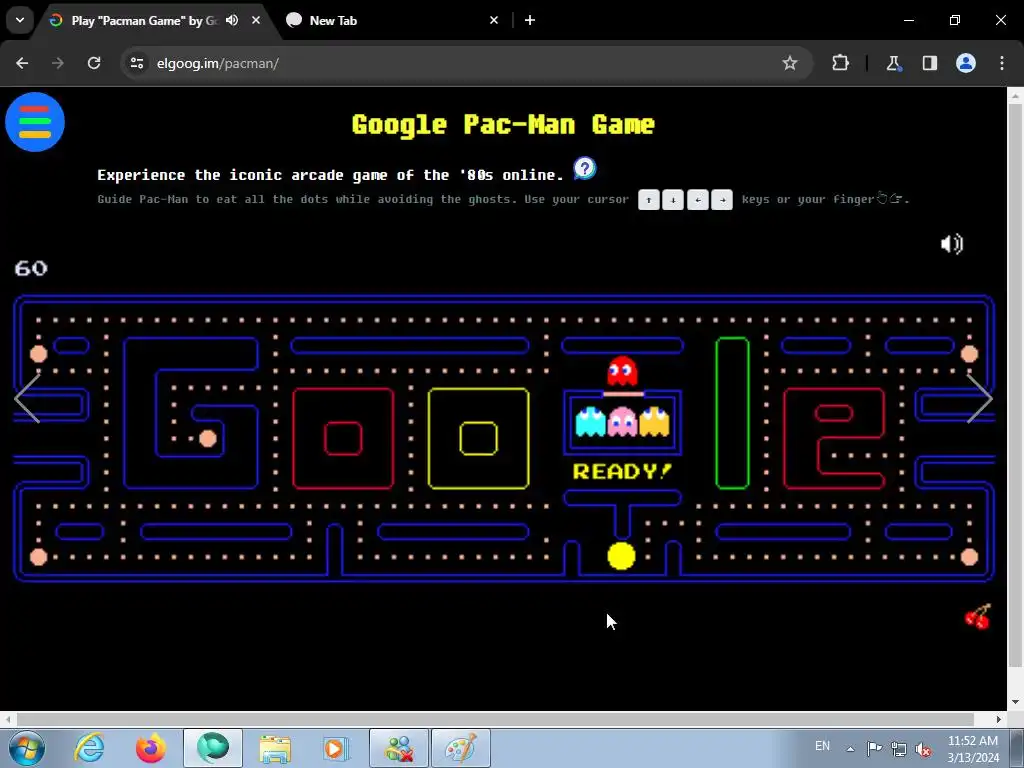Click the pink ghost in the pen
Viewport: 1024px width, 768px height.
coord(622,421)
